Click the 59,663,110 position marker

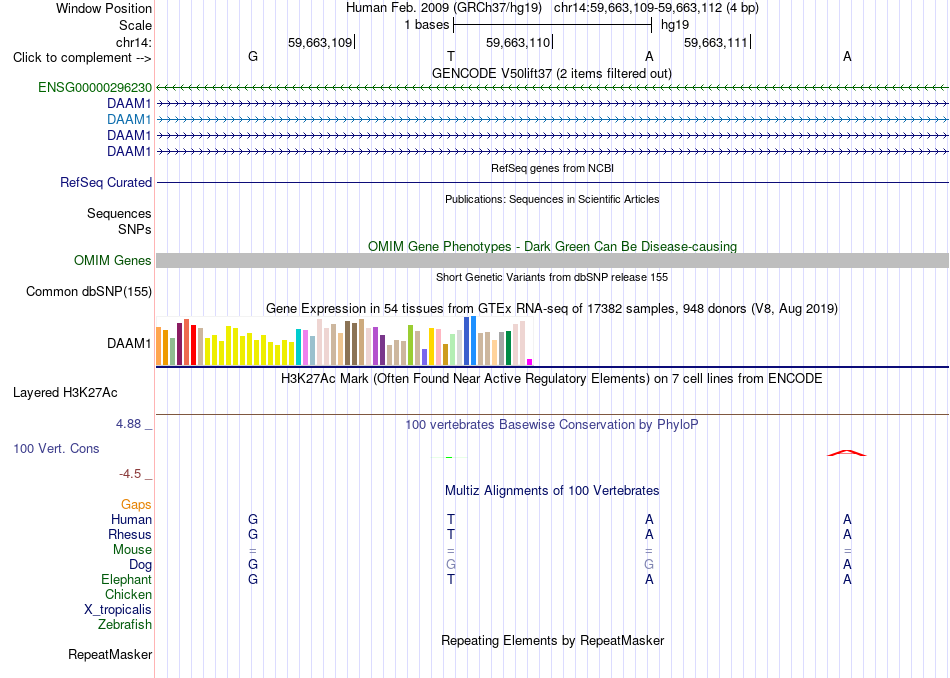[519, 42]
